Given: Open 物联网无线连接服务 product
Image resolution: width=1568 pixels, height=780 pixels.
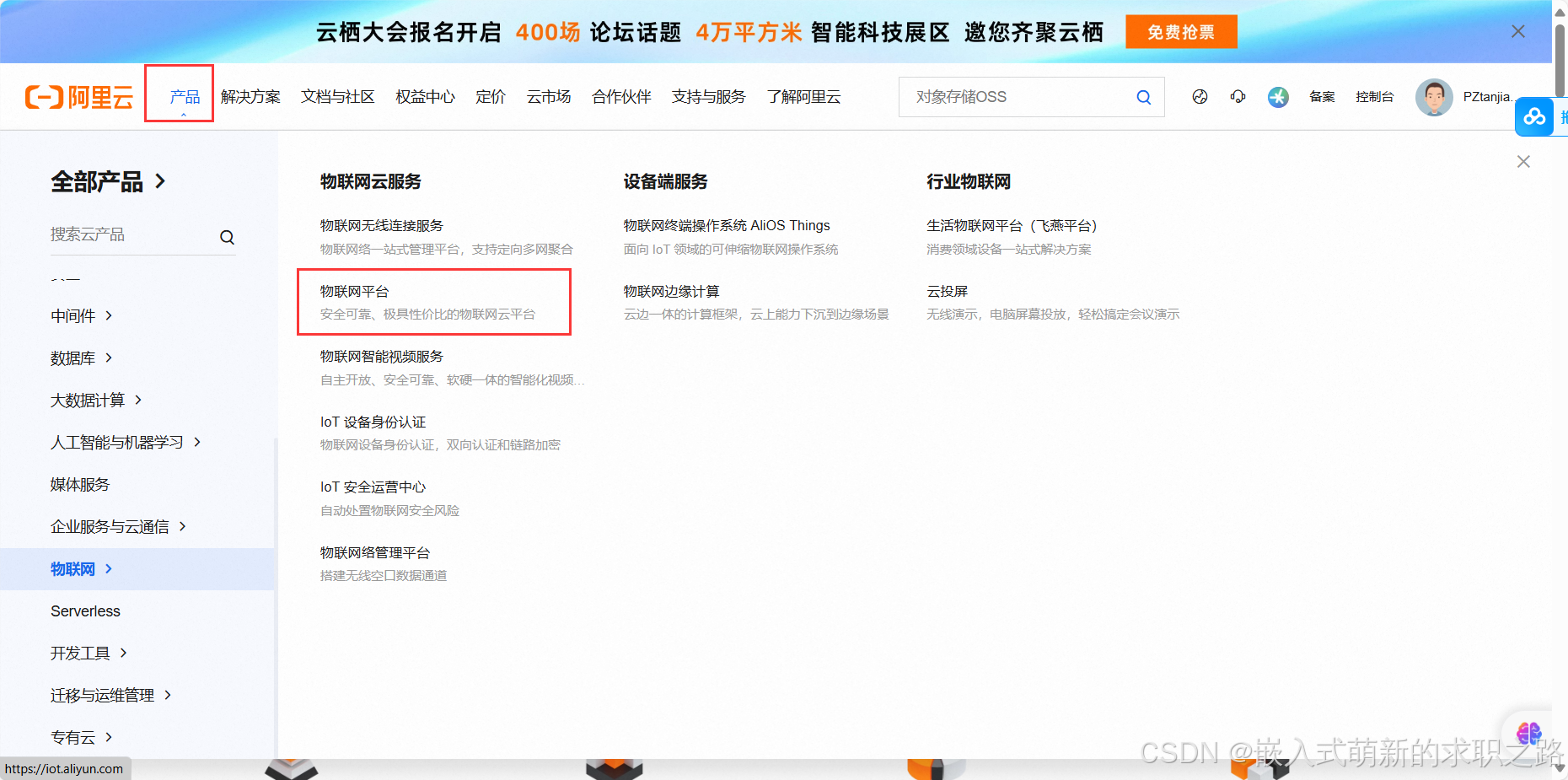Looking at the screenshot, I should tap(382, 225).
